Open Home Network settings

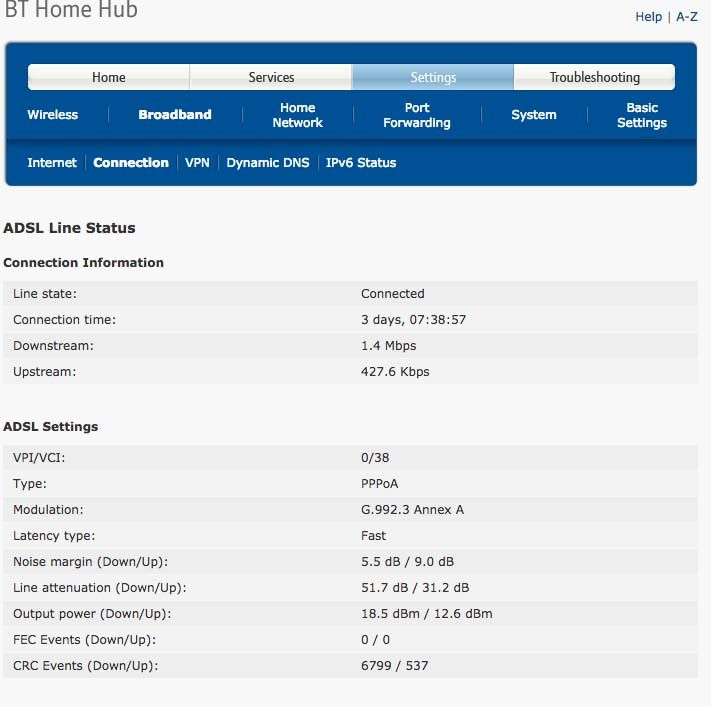click(x=297, y=115)
